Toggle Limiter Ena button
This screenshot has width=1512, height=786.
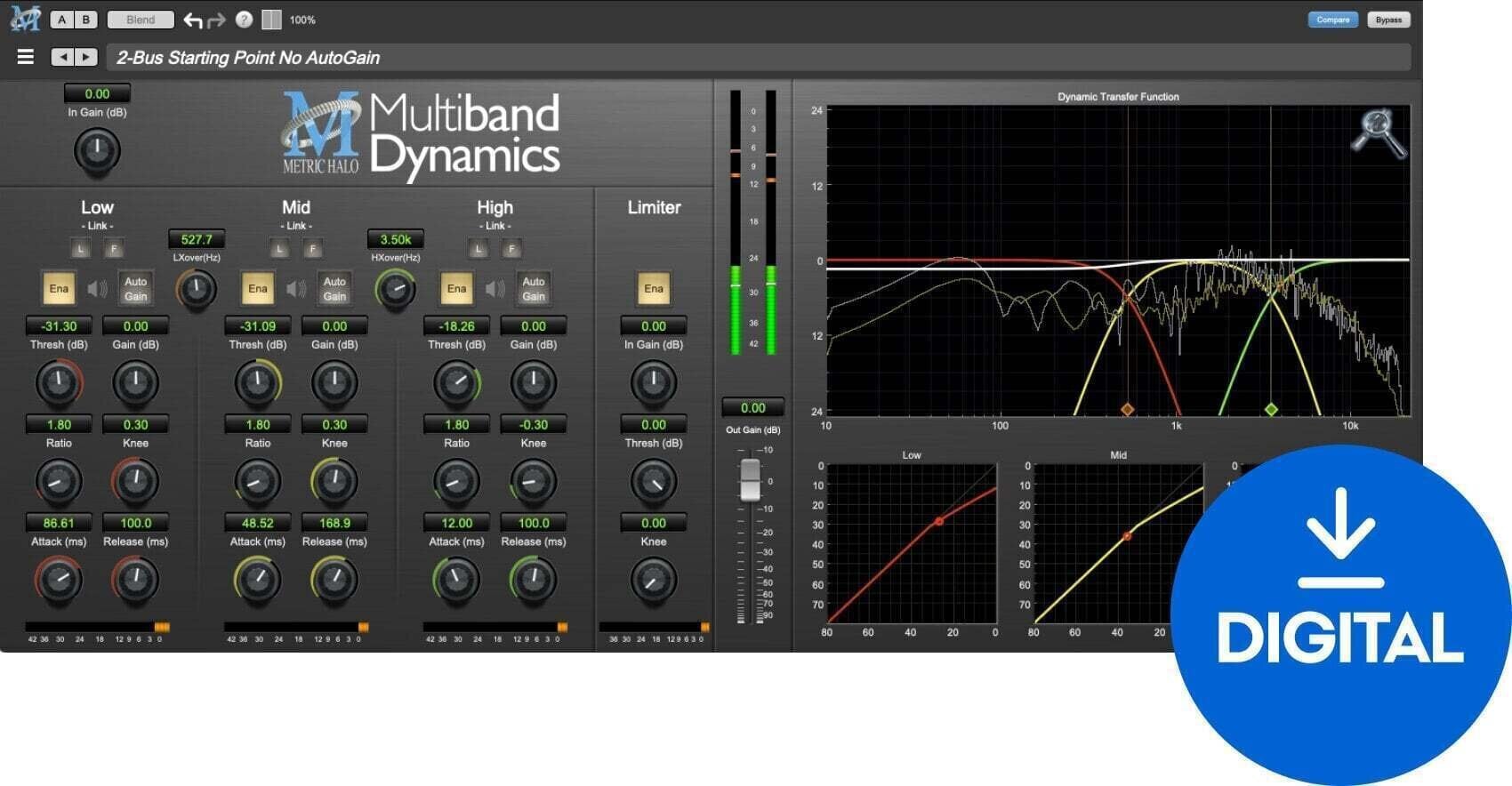(x=654, y=288)
